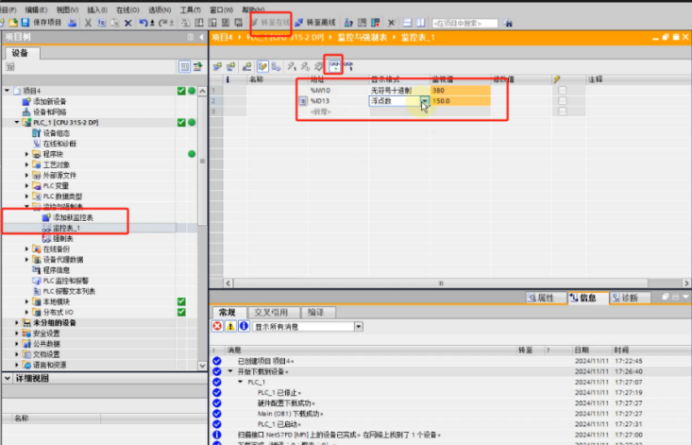Toggle the red error message filter icon
Screen dimensions: 692x445
tap(217, 326)
